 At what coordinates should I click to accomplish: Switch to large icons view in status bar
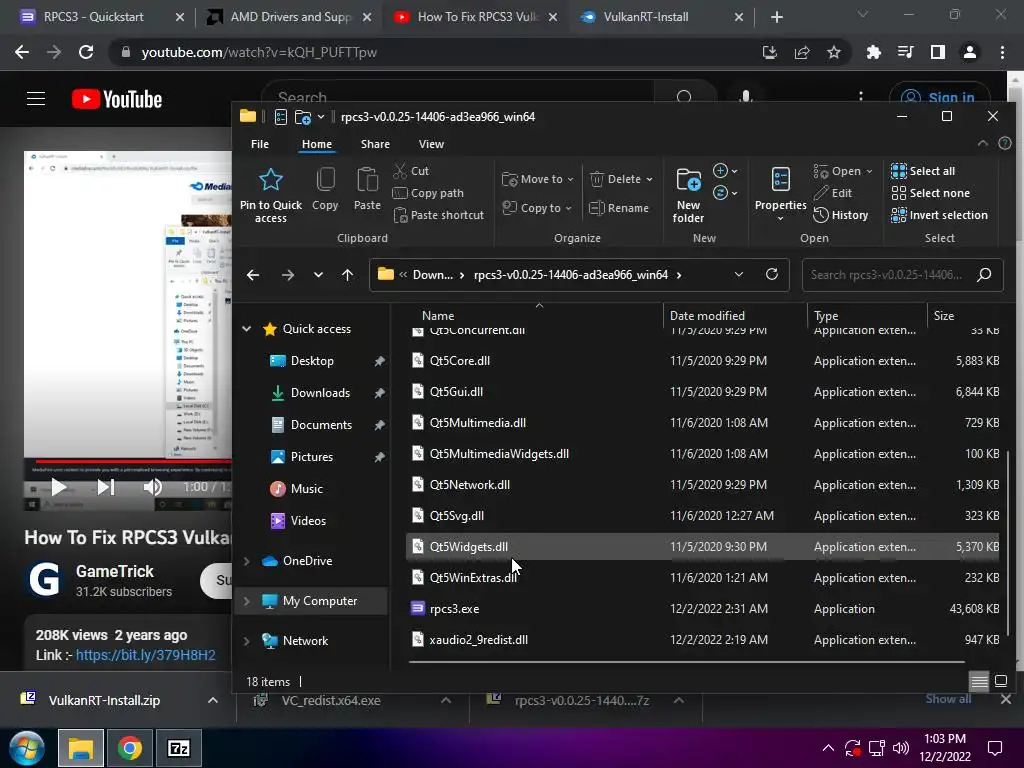(1000, 681)
